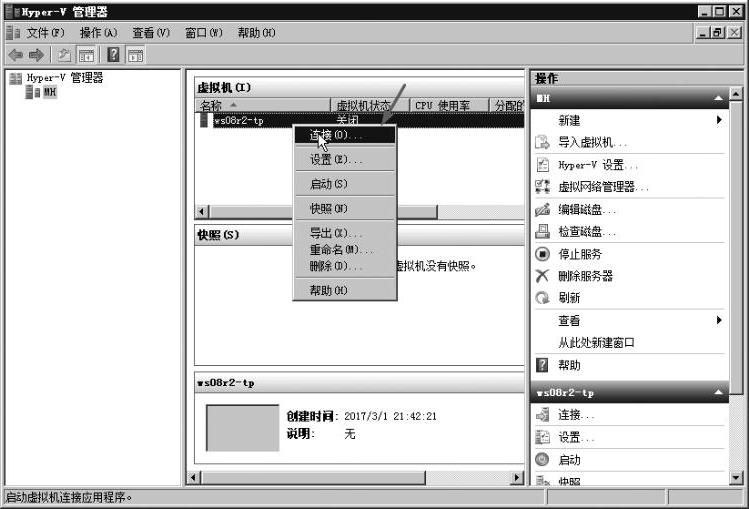Click 从此处新建窗口 in actions pane

coord(596,342)
